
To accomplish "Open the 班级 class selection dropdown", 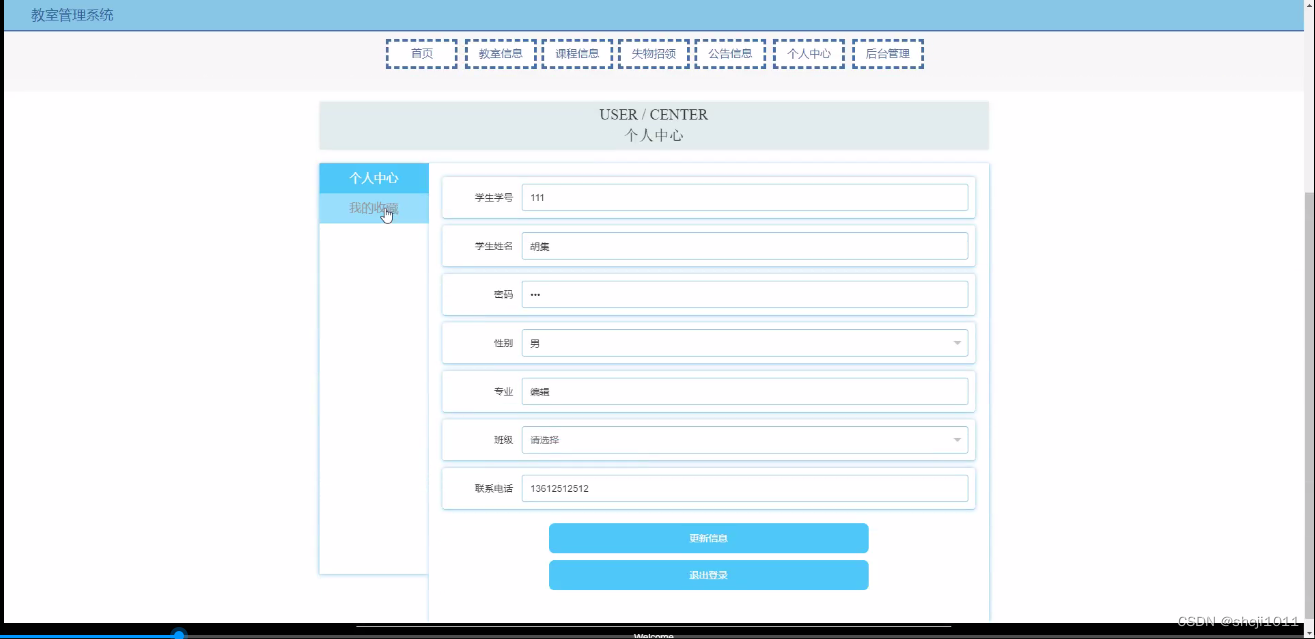I will pyautogui.click(x=744, y=439).
